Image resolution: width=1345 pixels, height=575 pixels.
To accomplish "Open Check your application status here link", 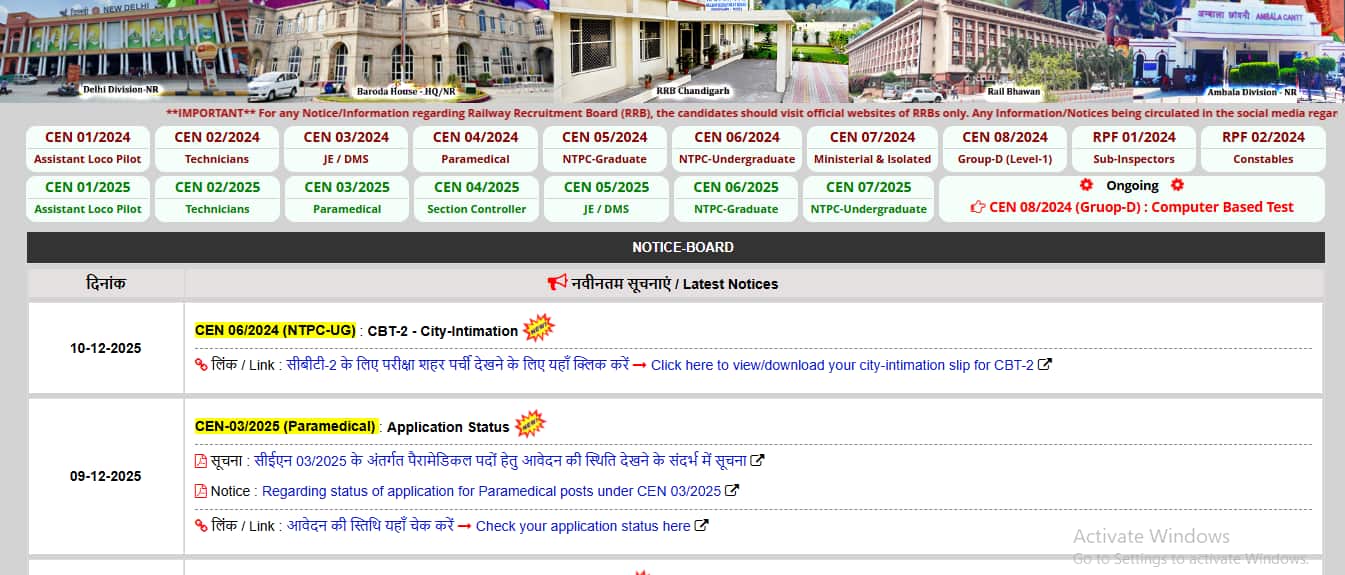I will click(583, 526).
